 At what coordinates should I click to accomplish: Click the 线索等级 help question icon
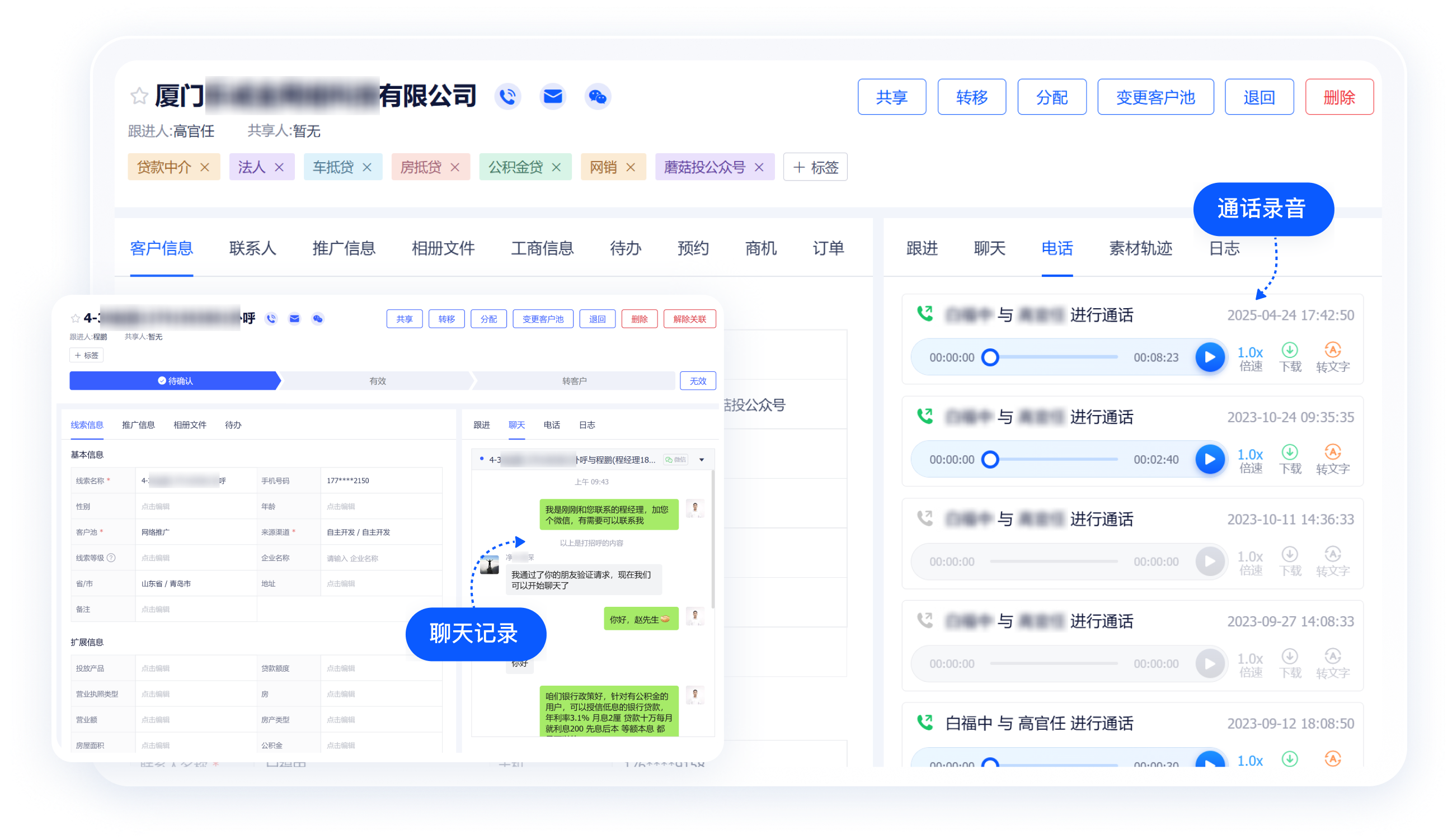tap(111, 558)
